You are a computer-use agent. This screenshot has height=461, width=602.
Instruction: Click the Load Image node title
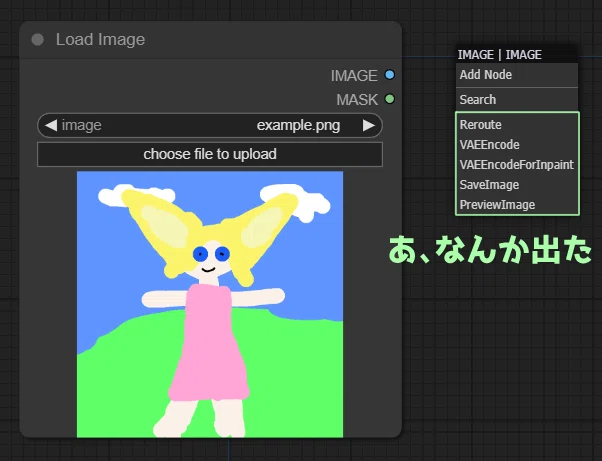coord(101,40)
